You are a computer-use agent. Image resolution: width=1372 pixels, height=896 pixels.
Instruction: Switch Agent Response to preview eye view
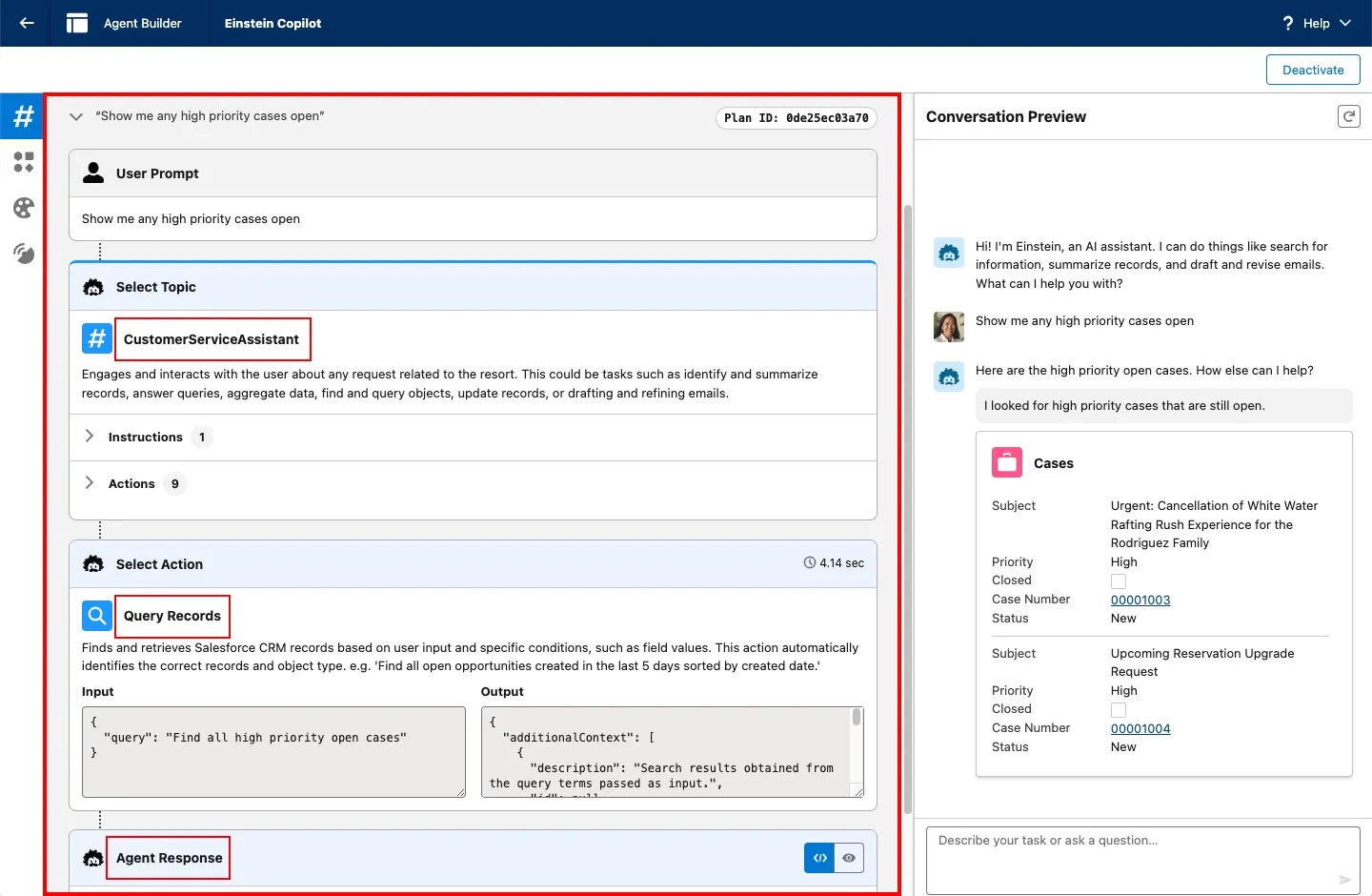pyautogui.click(x=849, y=858)
